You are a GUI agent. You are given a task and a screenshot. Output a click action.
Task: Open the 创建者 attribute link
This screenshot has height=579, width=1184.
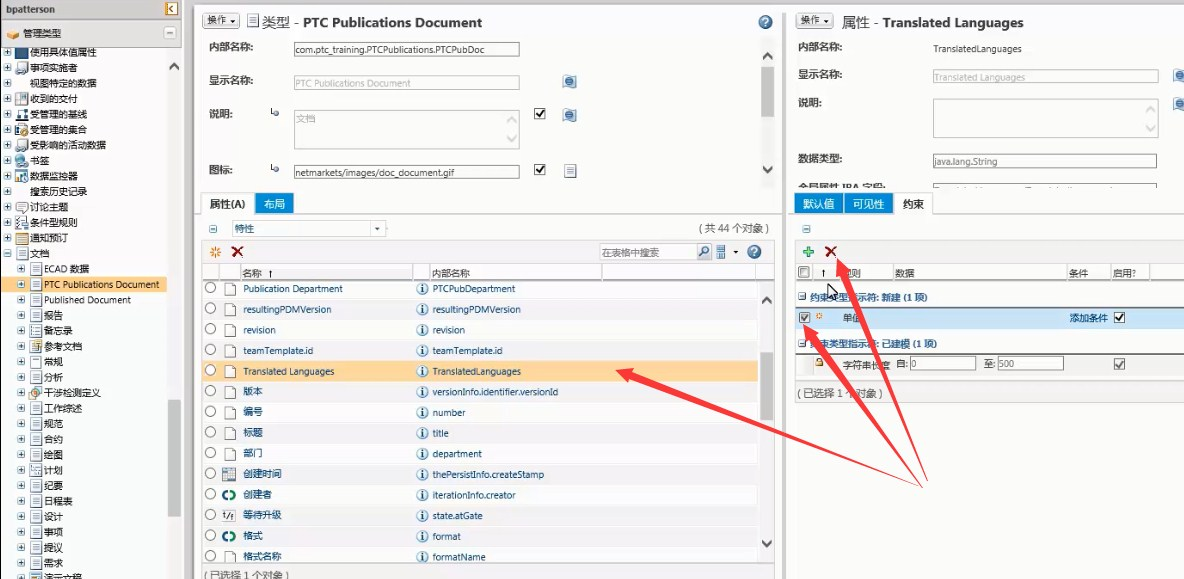(x=257, y=495)
